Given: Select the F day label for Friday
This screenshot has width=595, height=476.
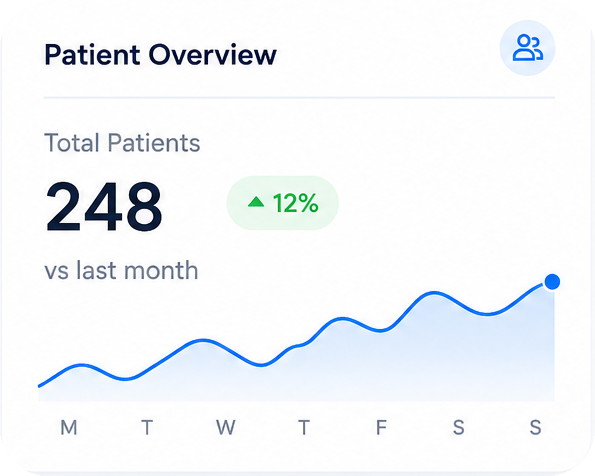Looking at the screenshot, I should 381,427.
